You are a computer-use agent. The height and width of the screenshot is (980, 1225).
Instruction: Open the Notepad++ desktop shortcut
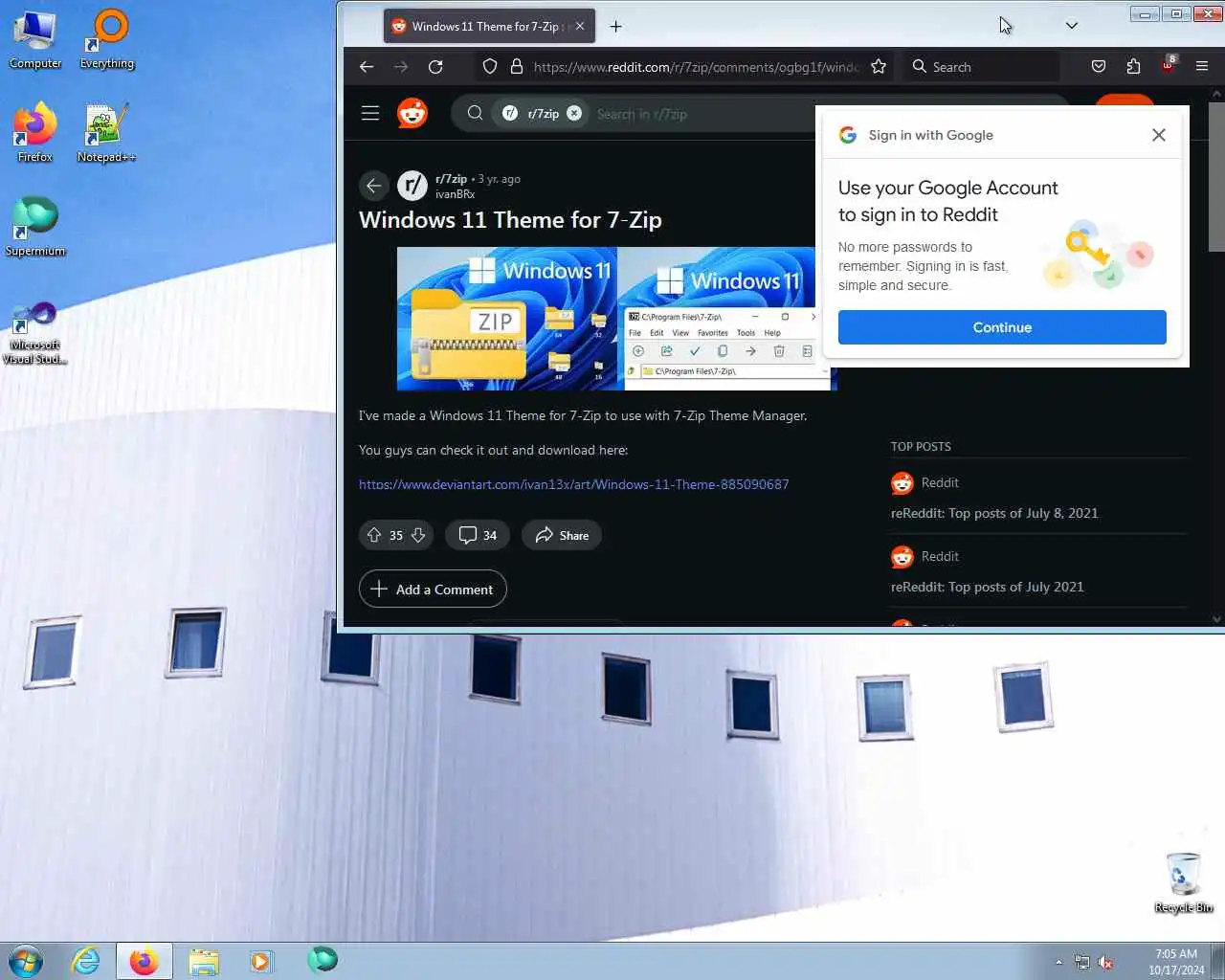point(106,132)
